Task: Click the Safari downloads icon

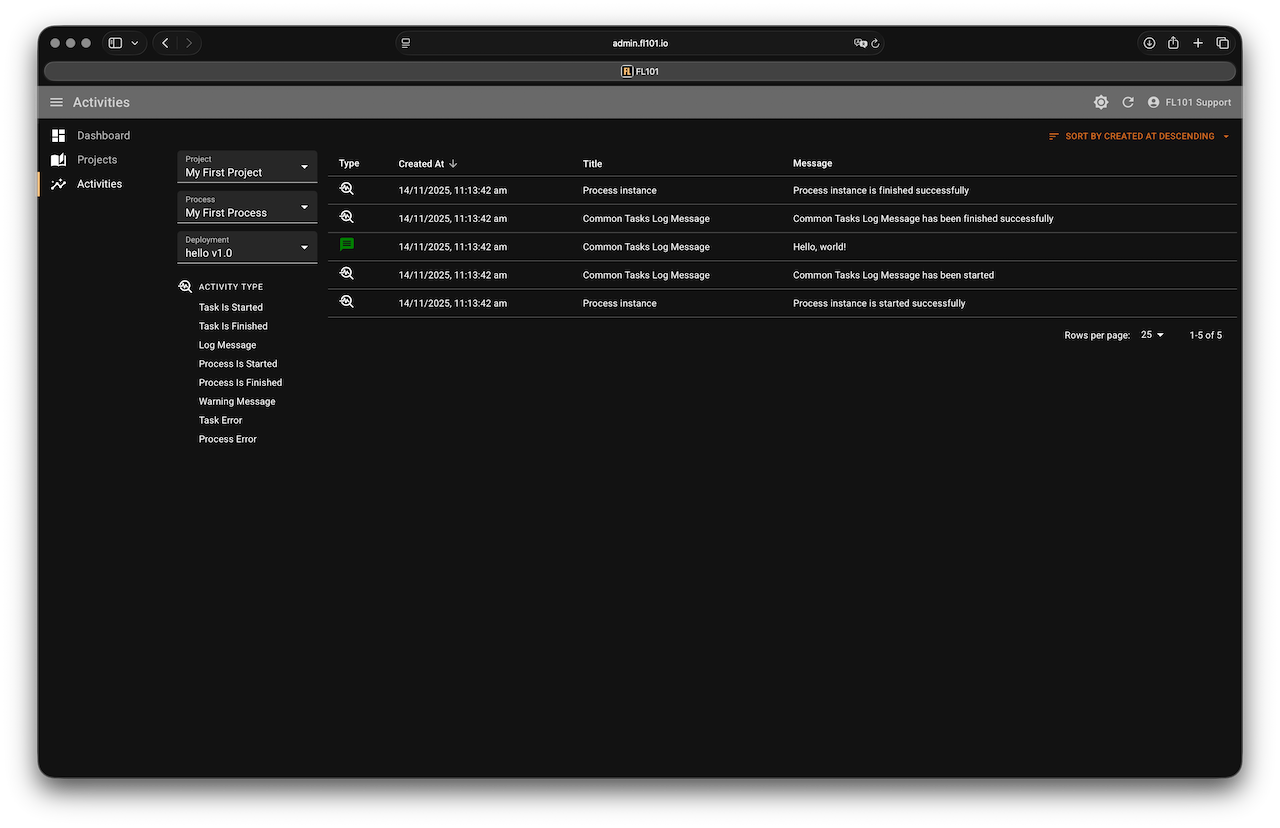Action: tap(1149, 43)
